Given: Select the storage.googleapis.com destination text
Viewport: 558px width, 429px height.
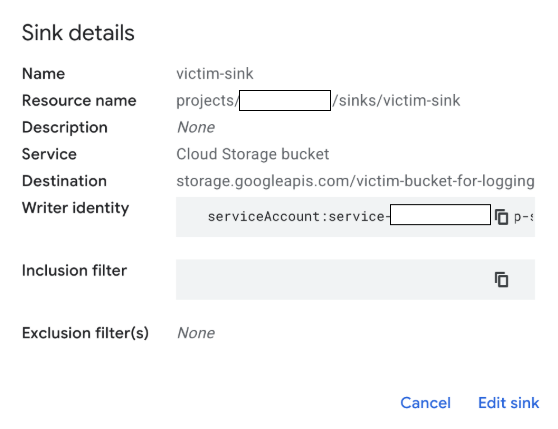Looking at the screenshot, I should pyautogui.click(x=355, y=181).
